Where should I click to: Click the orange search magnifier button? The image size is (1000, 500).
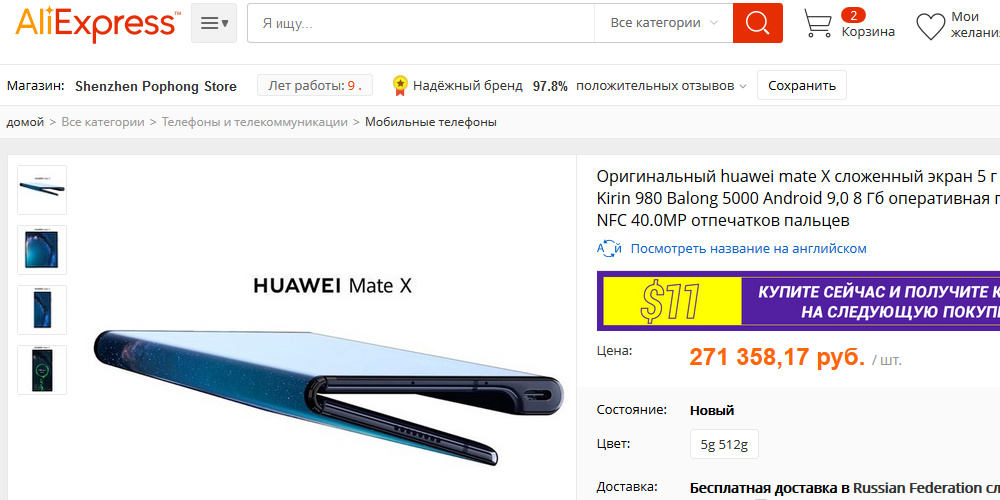[x=758, y=23]
